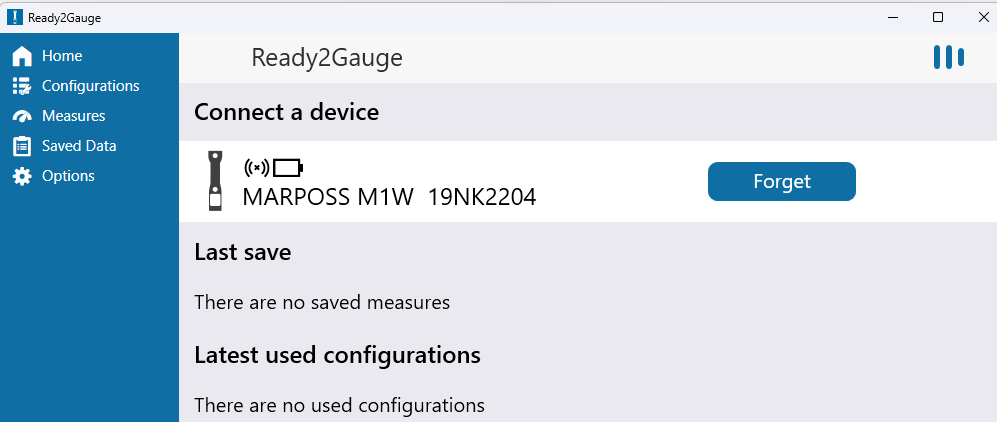Open the Configurations list icon
Image resolution: width=997 pixels, height=422 pixels.
pos(22,86)
